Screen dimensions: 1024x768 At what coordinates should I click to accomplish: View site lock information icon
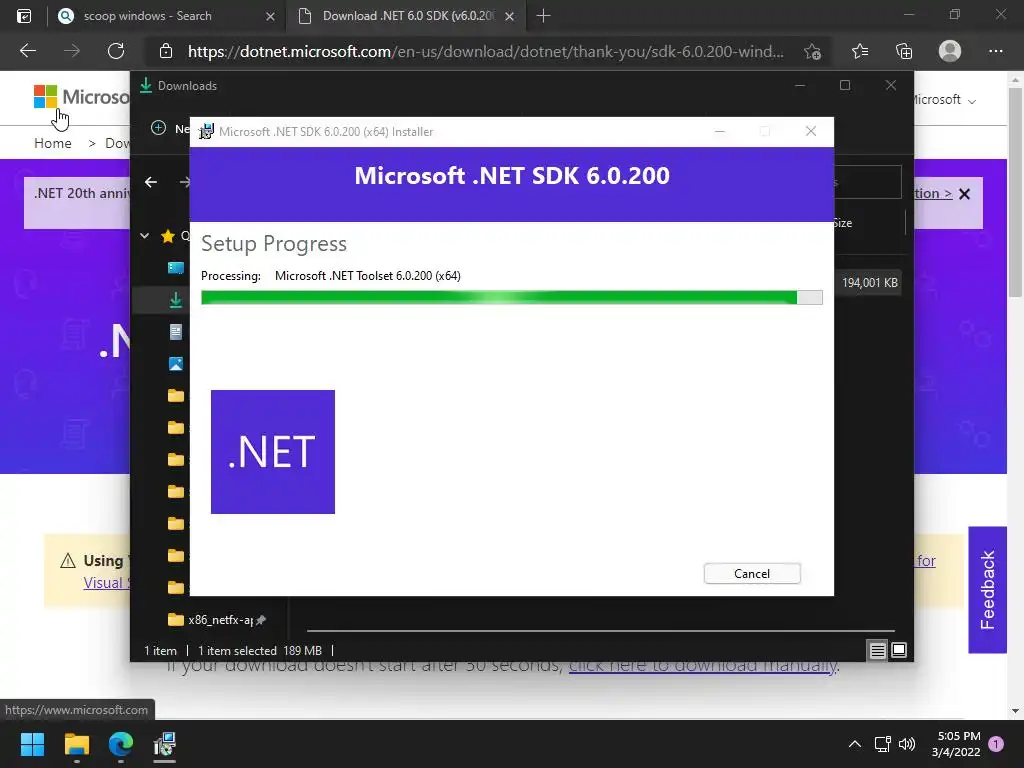(166, 51)
